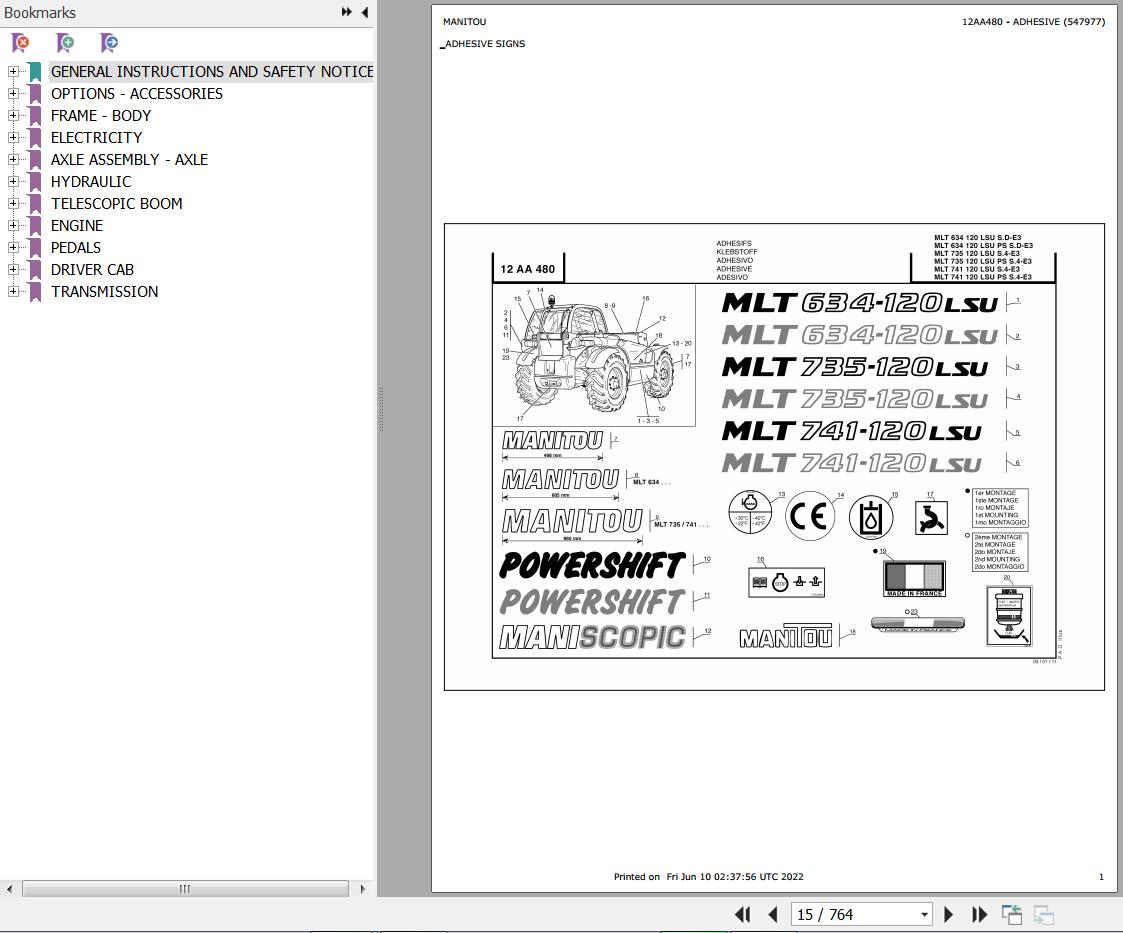Screen dimensions: 1123x933
Task: Go to the selected bookmark's destination
Action: (107, 43)
